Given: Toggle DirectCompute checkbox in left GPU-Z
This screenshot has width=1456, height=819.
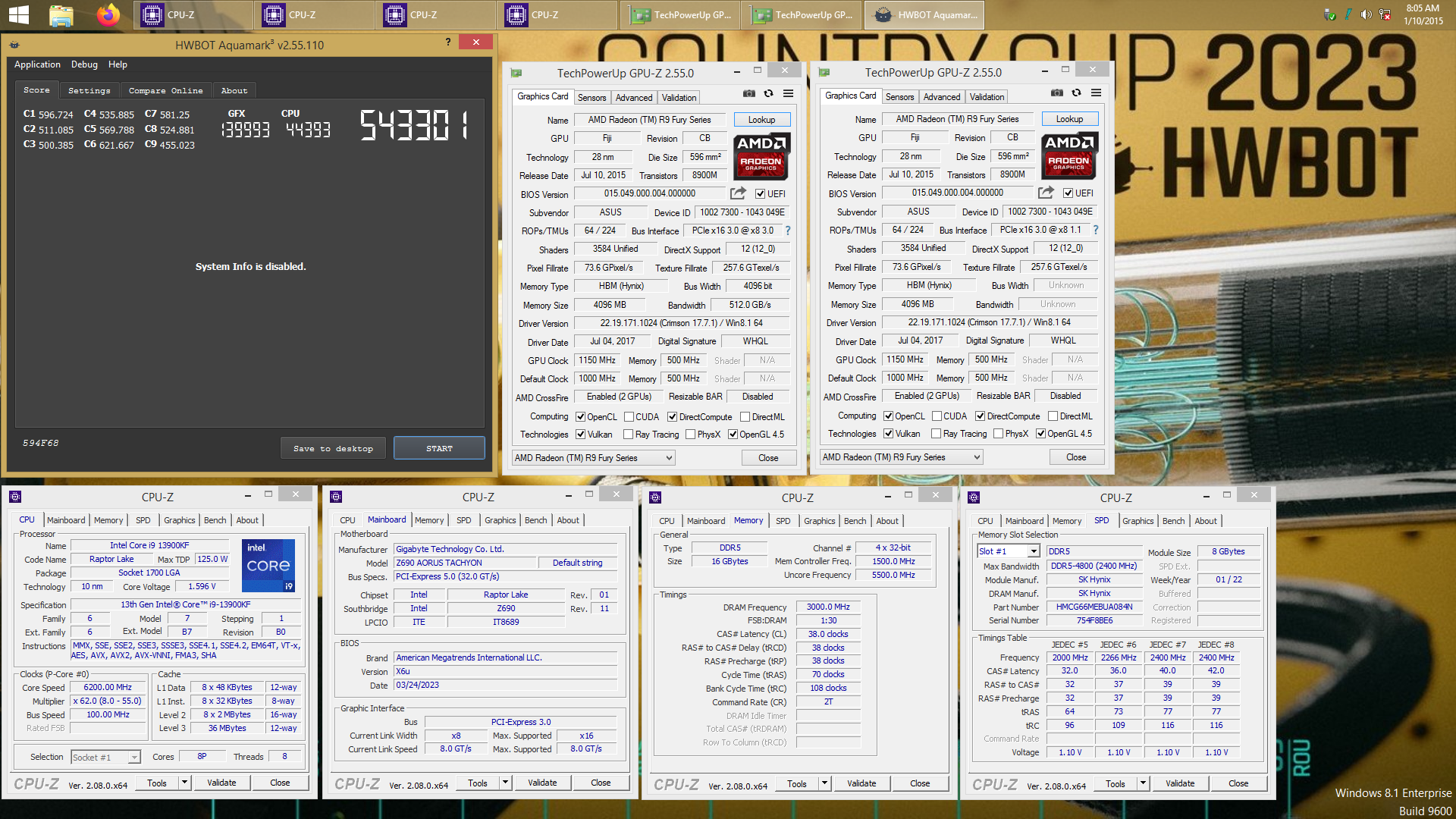Looking at the screenshot, I should pos(672,417).
